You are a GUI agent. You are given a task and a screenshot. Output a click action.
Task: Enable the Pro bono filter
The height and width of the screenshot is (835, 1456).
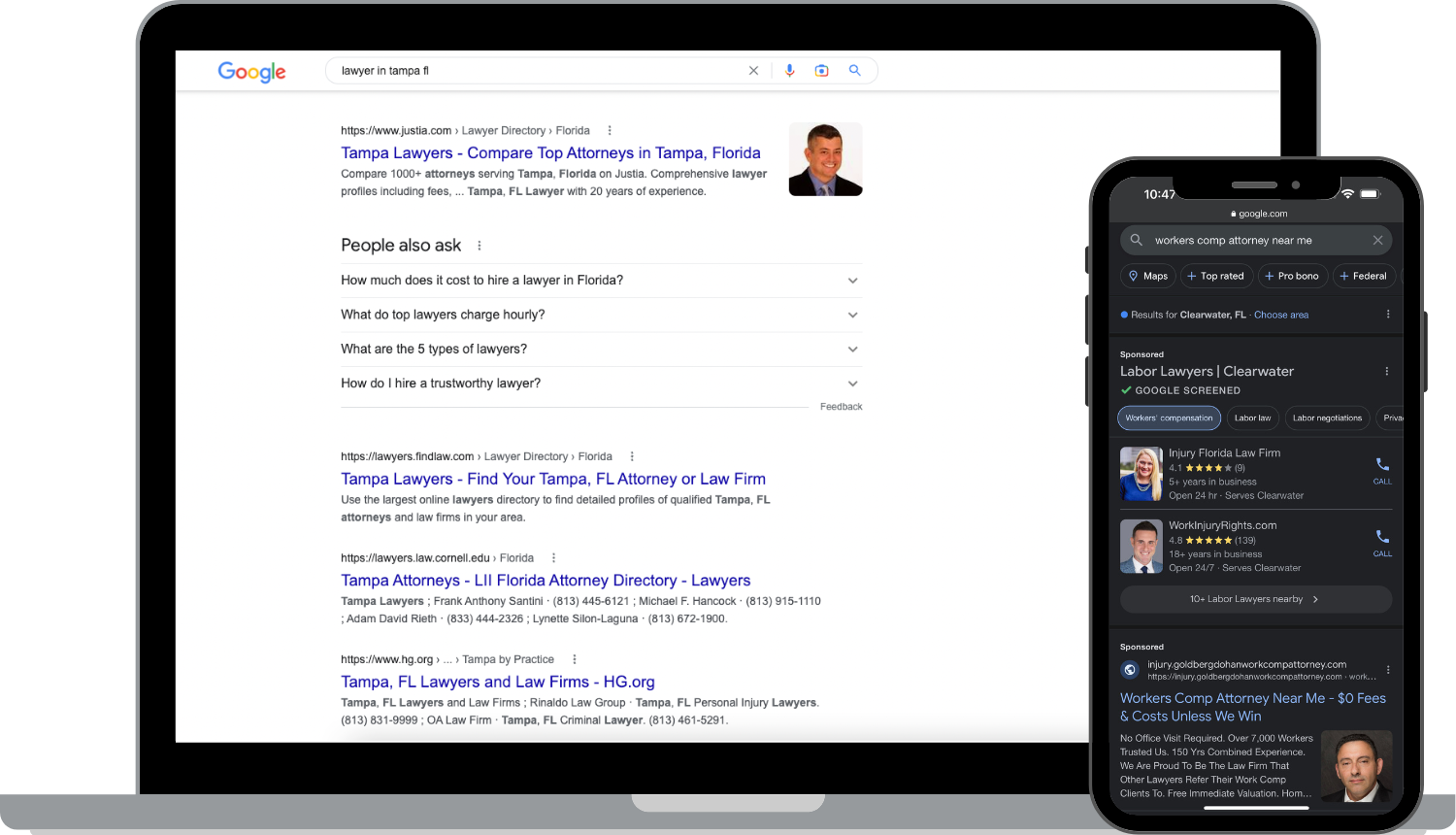pyautogui.click(x=1292, y=276)
